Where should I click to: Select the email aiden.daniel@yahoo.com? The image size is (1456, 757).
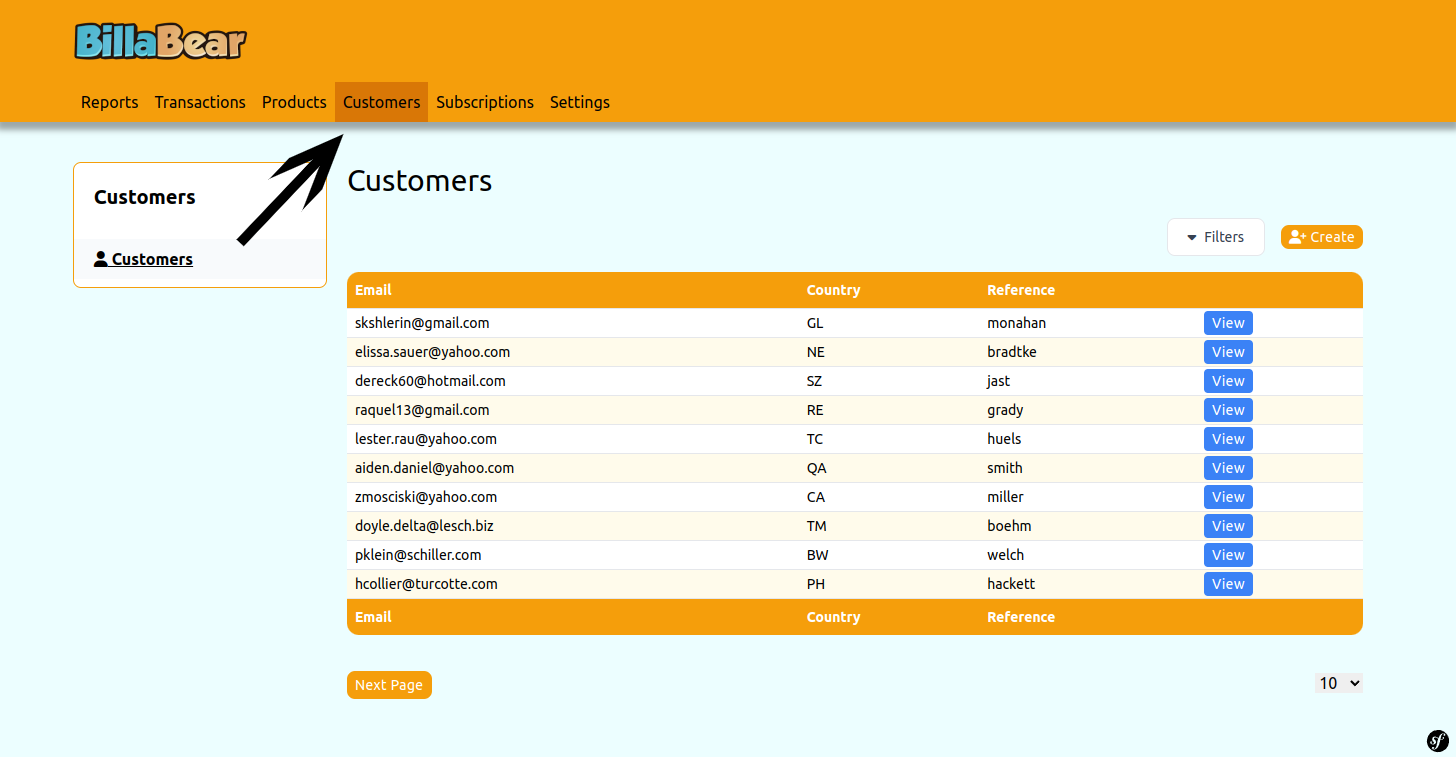435,468
